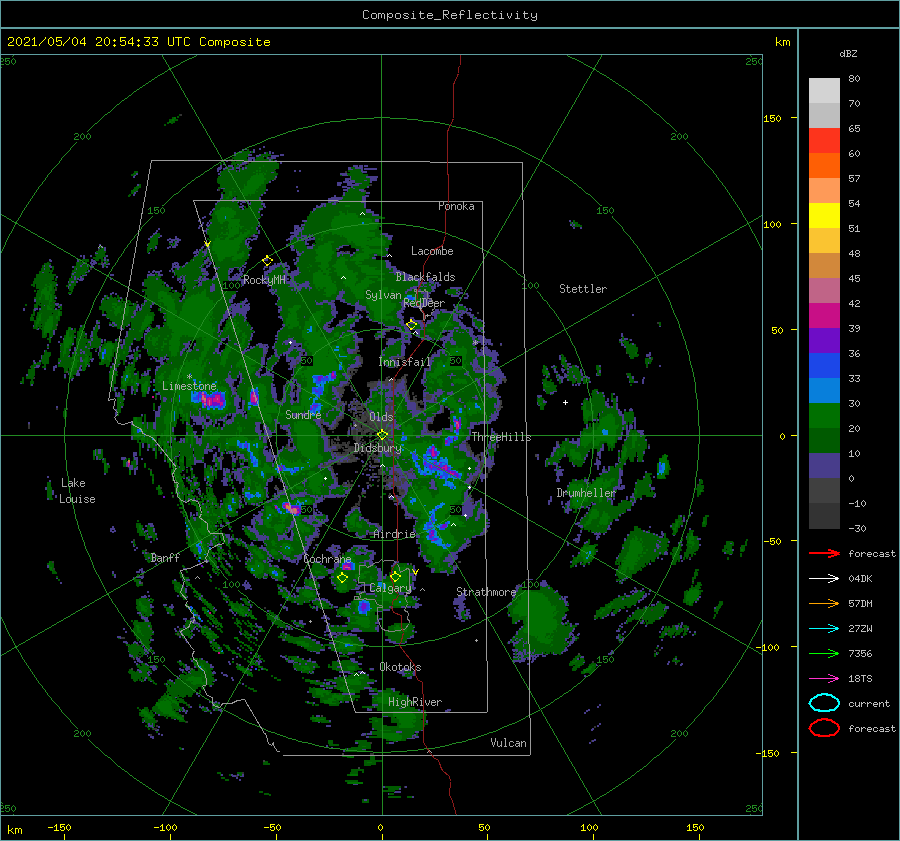900x841 pixels.
Task: Click the yellow radar-center diamond between Olds and Didsbury
Action: point(382,435)
